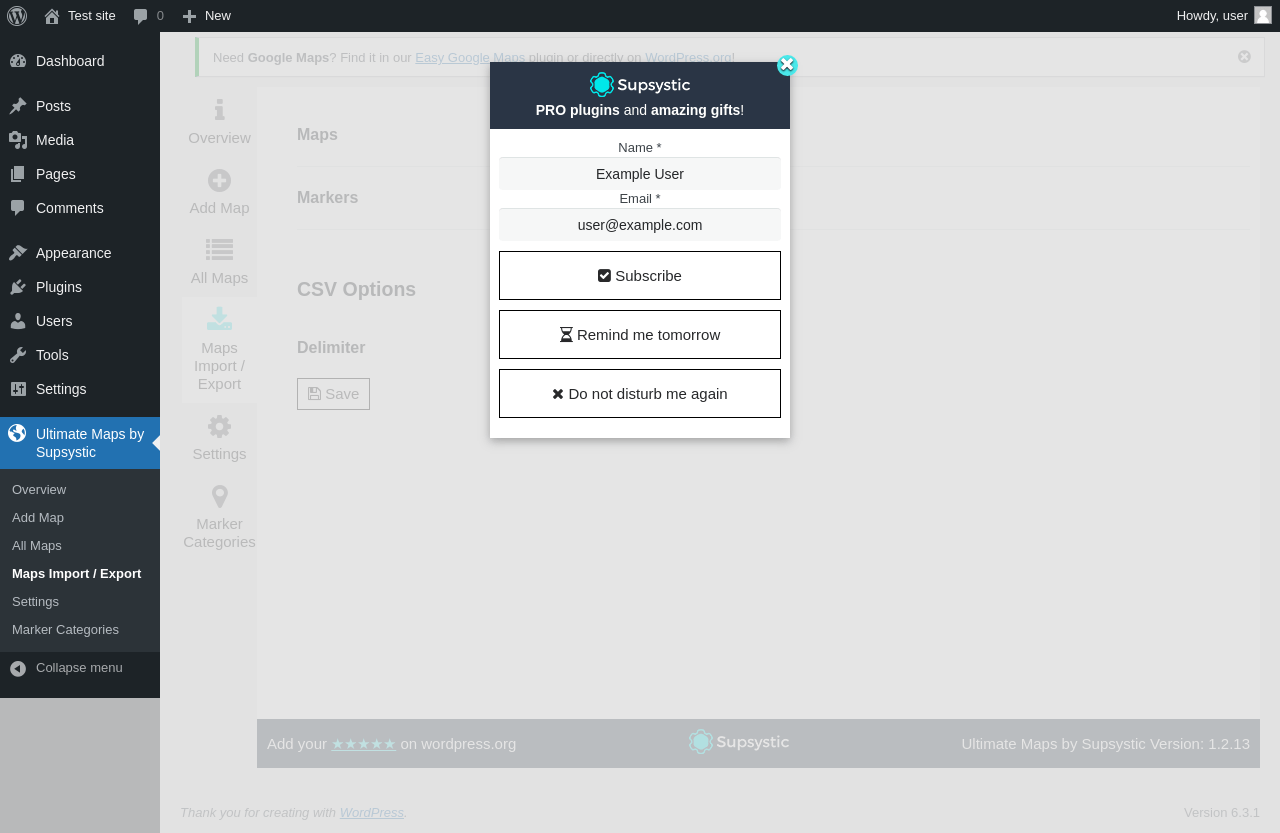Choose Do not disturb me again

[640, 394]
